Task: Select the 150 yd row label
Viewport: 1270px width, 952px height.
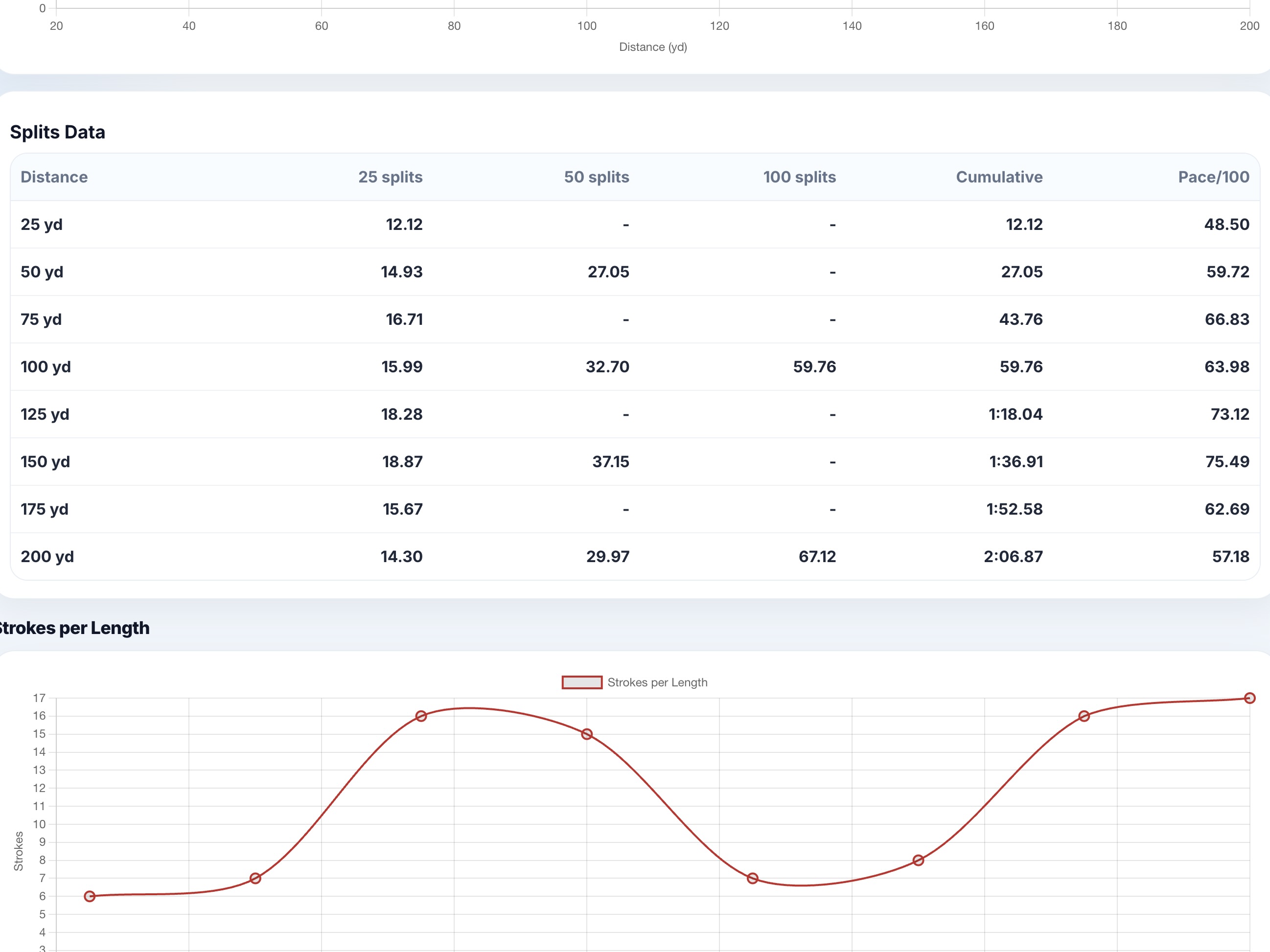Action: tap(46, 461)
